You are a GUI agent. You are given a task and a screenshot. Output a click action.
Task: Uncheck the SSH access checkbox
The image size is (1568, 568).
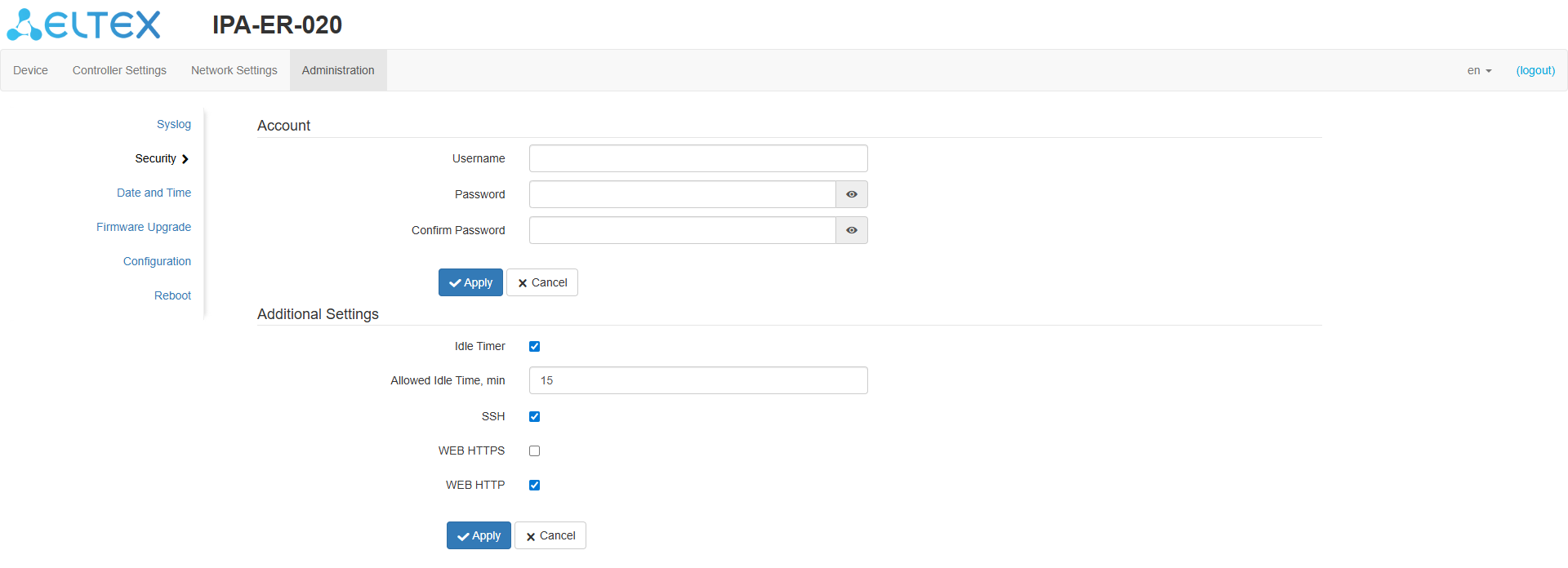pos(534,416)
